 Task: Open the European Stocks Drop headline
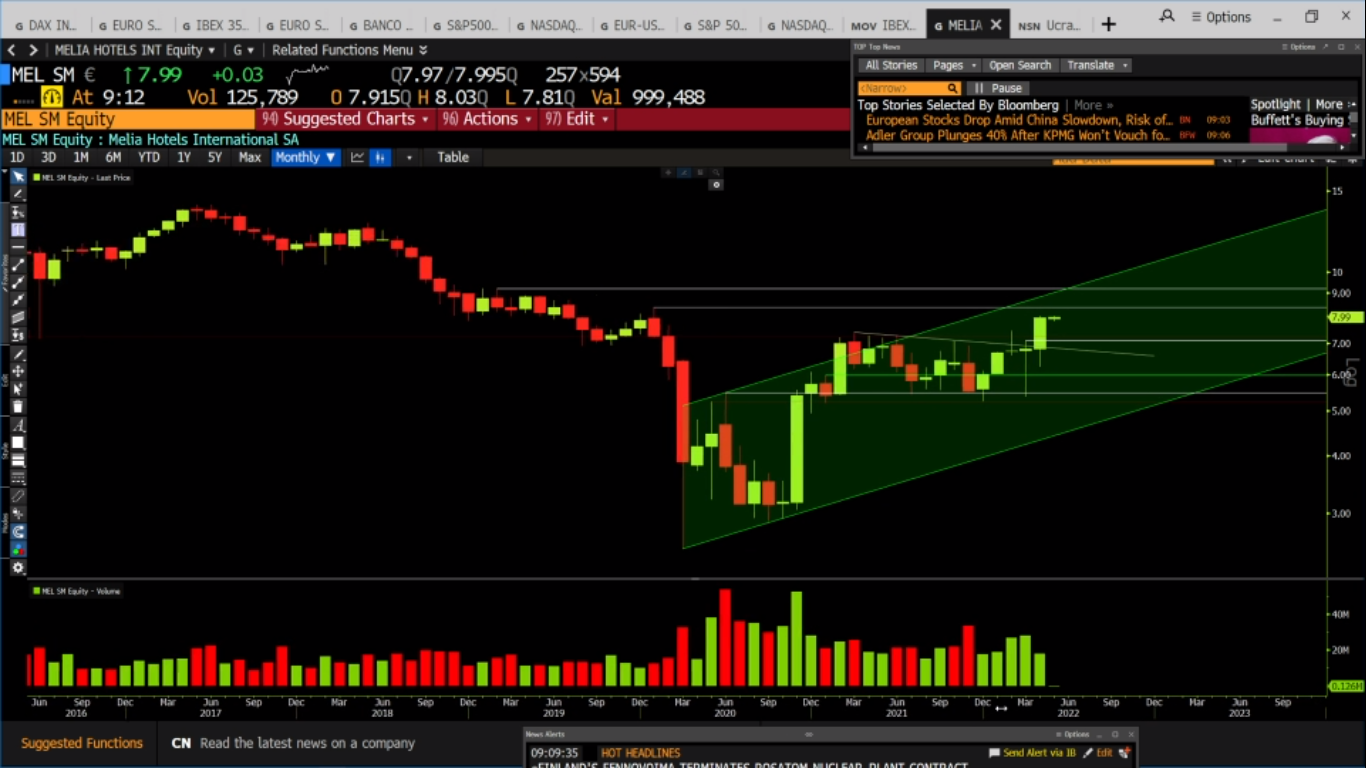[1019, 120]
